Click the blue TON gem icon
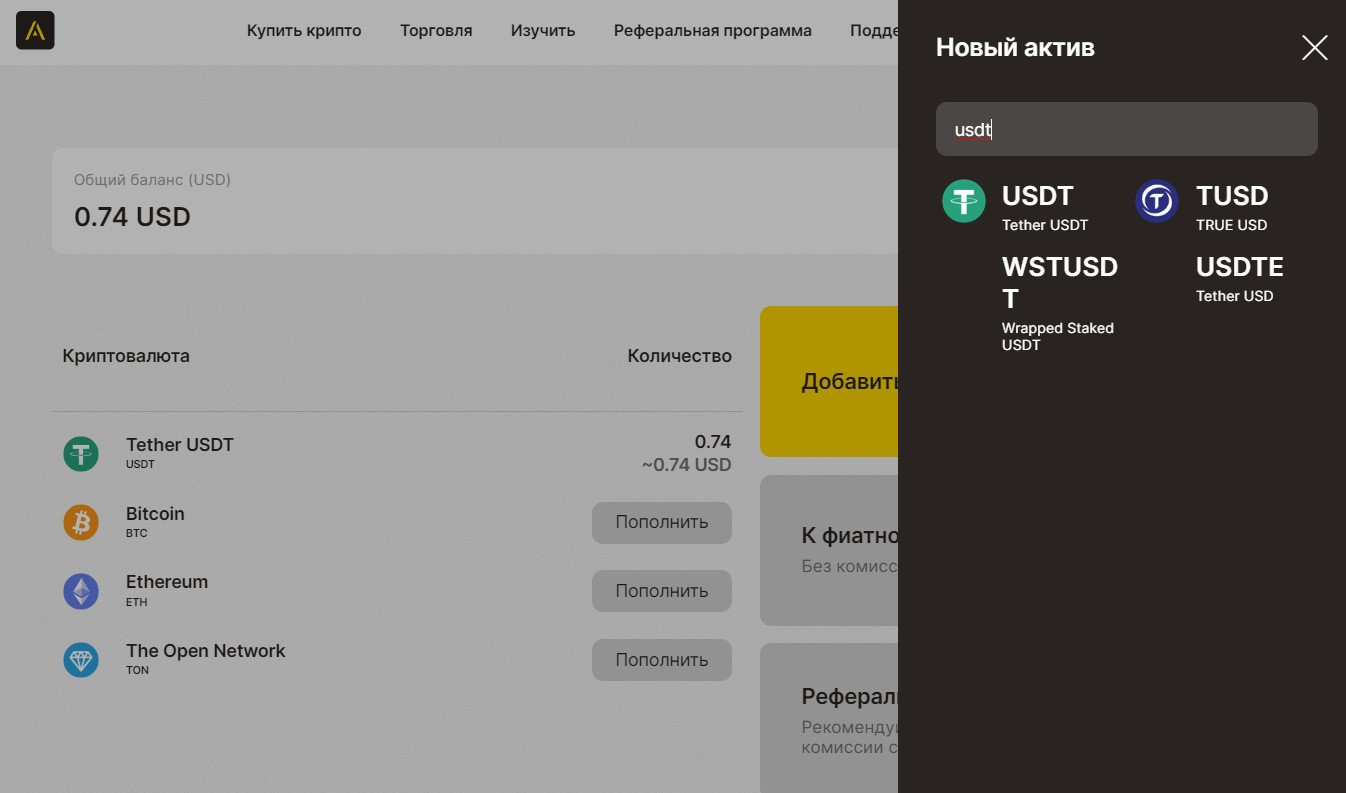 [x=81, y=660]
